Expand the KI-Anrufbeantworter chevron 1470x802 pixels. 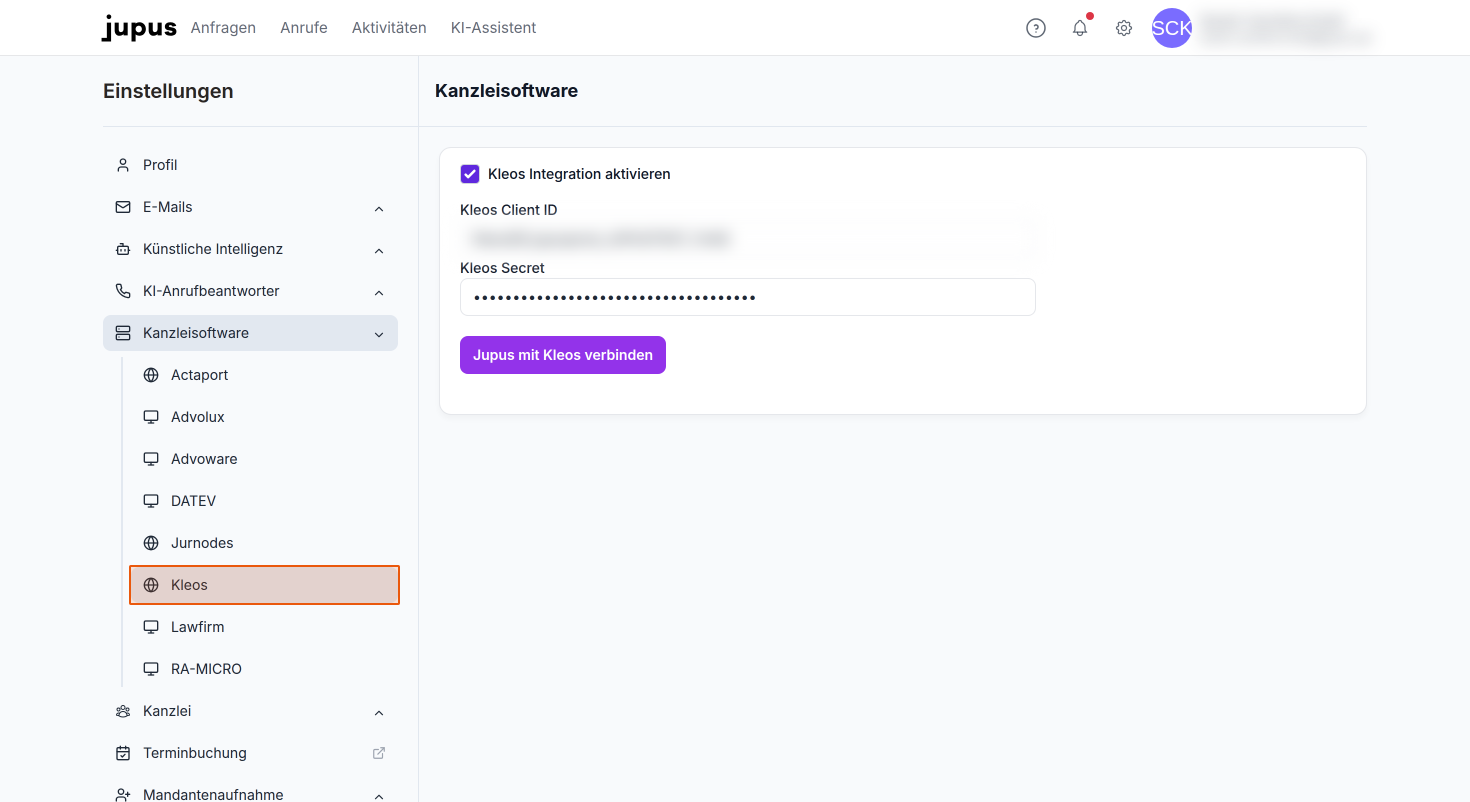tap(379, 293)
